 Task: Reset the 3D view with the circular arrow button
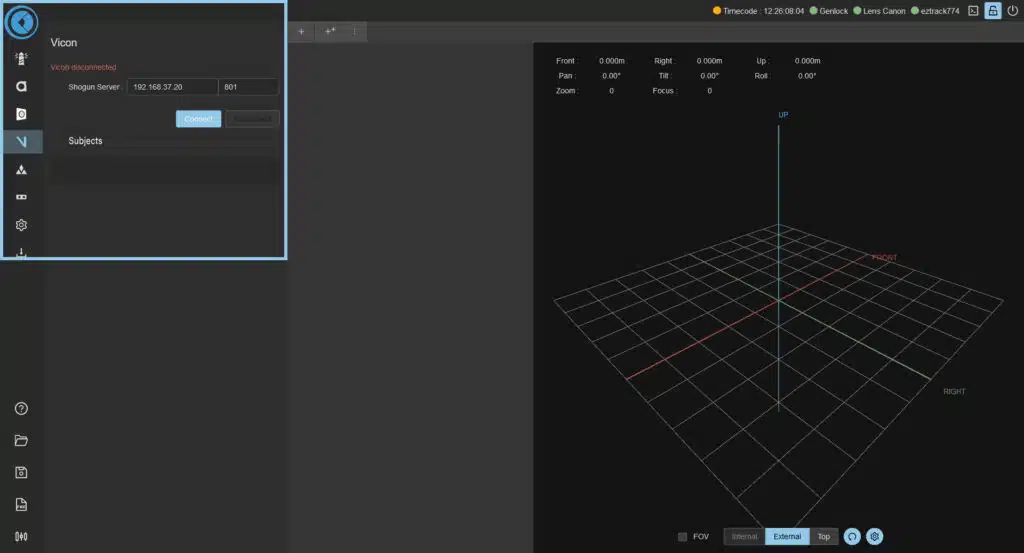click(852, 537)
